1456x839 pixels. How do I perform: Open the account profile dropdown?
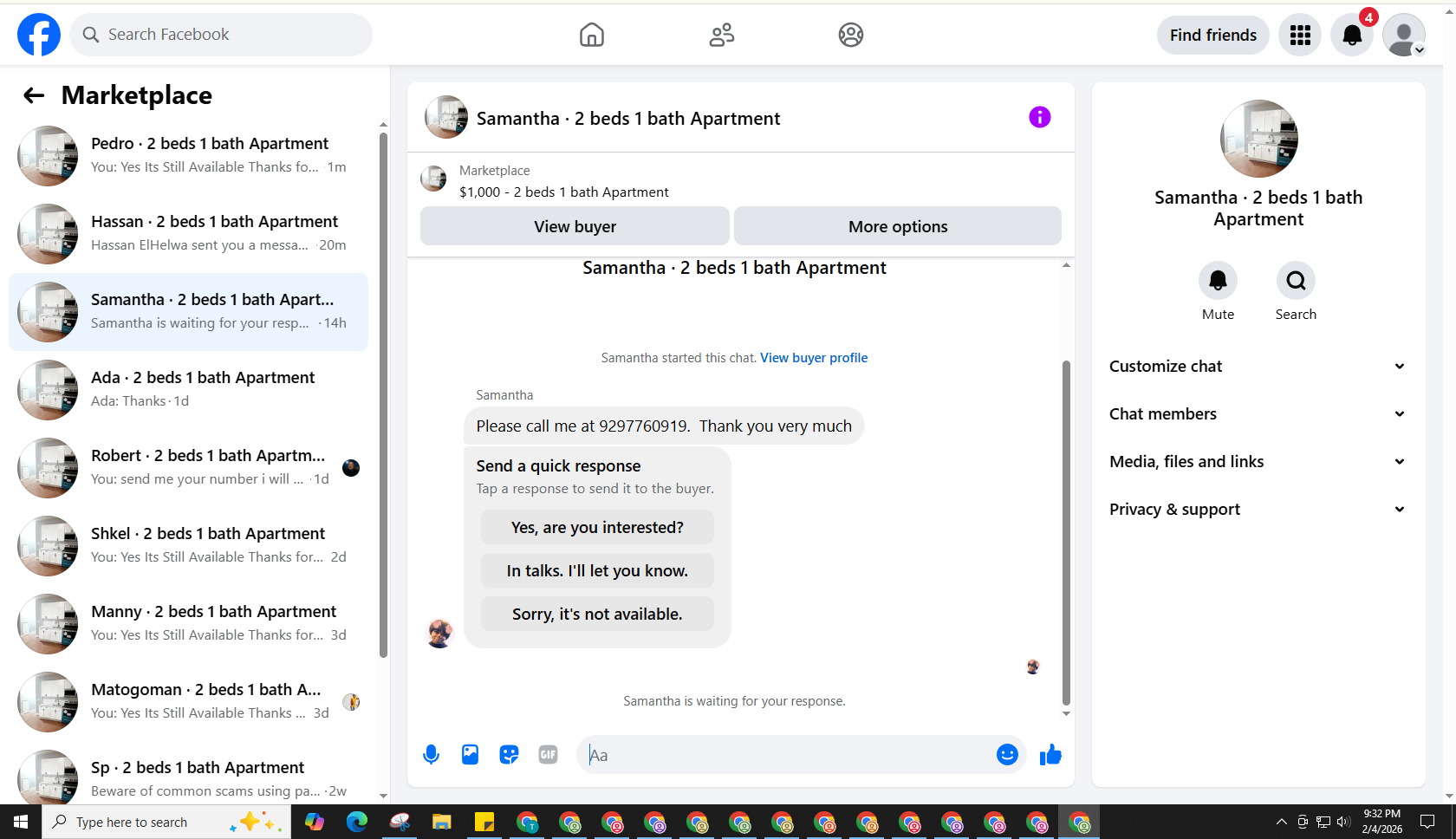(1404, 35)
